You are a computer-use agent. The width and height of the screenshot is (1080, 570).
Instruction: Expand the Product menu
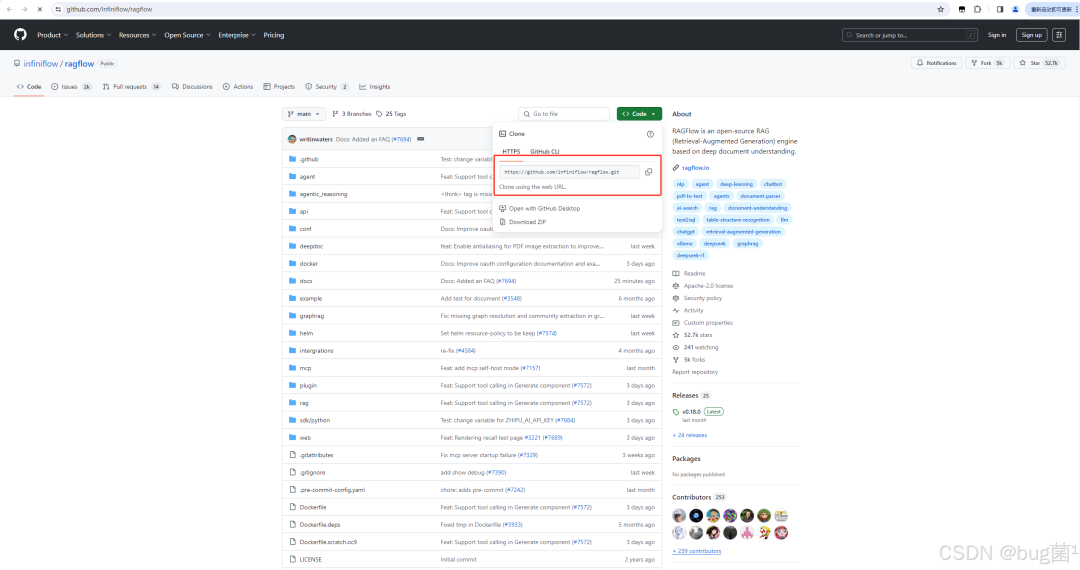(x=52, y=35)
